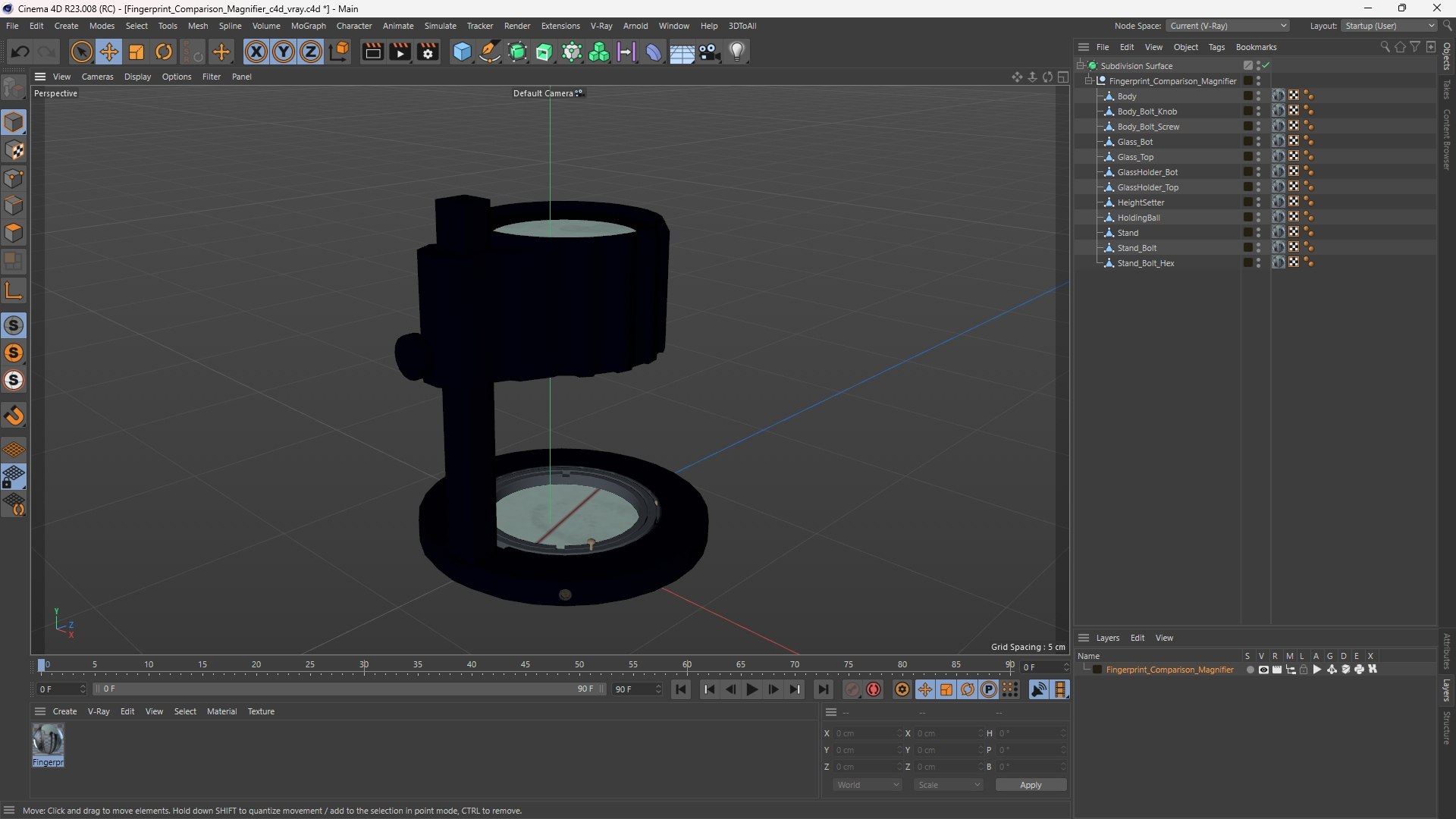Add a Cube primitive object

click(462, 52)
